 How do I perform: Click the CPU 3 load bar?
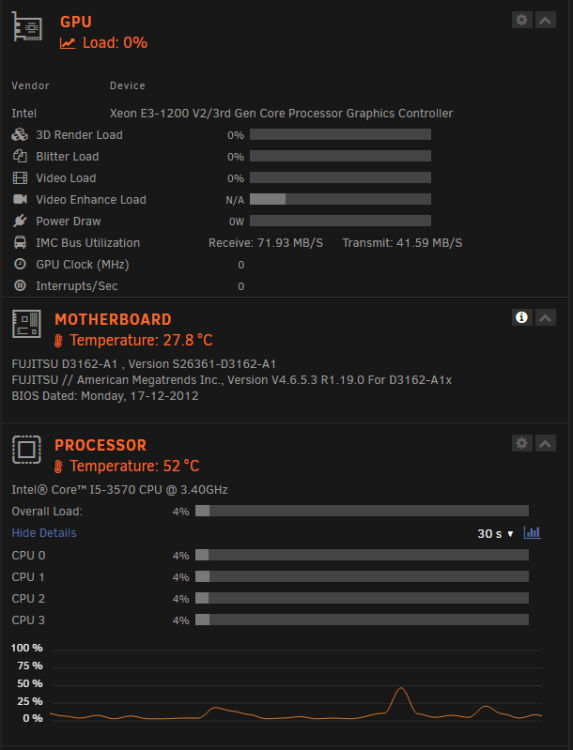[x=362, y=619]
